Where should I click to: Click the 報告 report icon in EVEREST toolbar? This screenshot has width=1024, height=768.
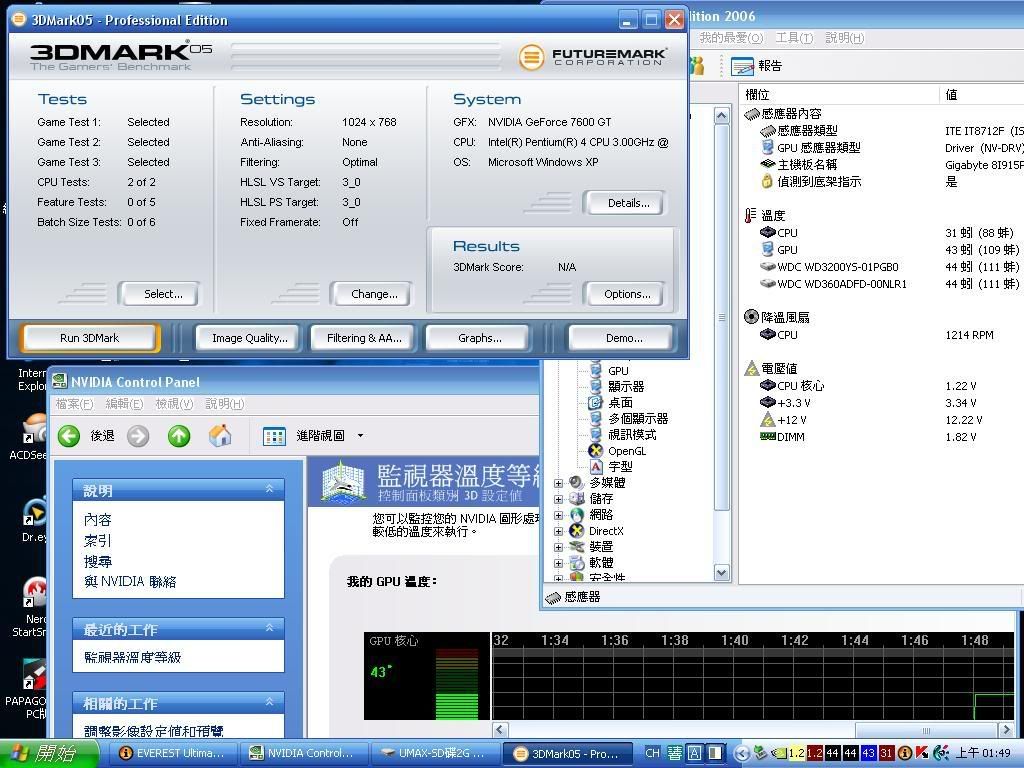pyautogui.click(x=742, y=66)
